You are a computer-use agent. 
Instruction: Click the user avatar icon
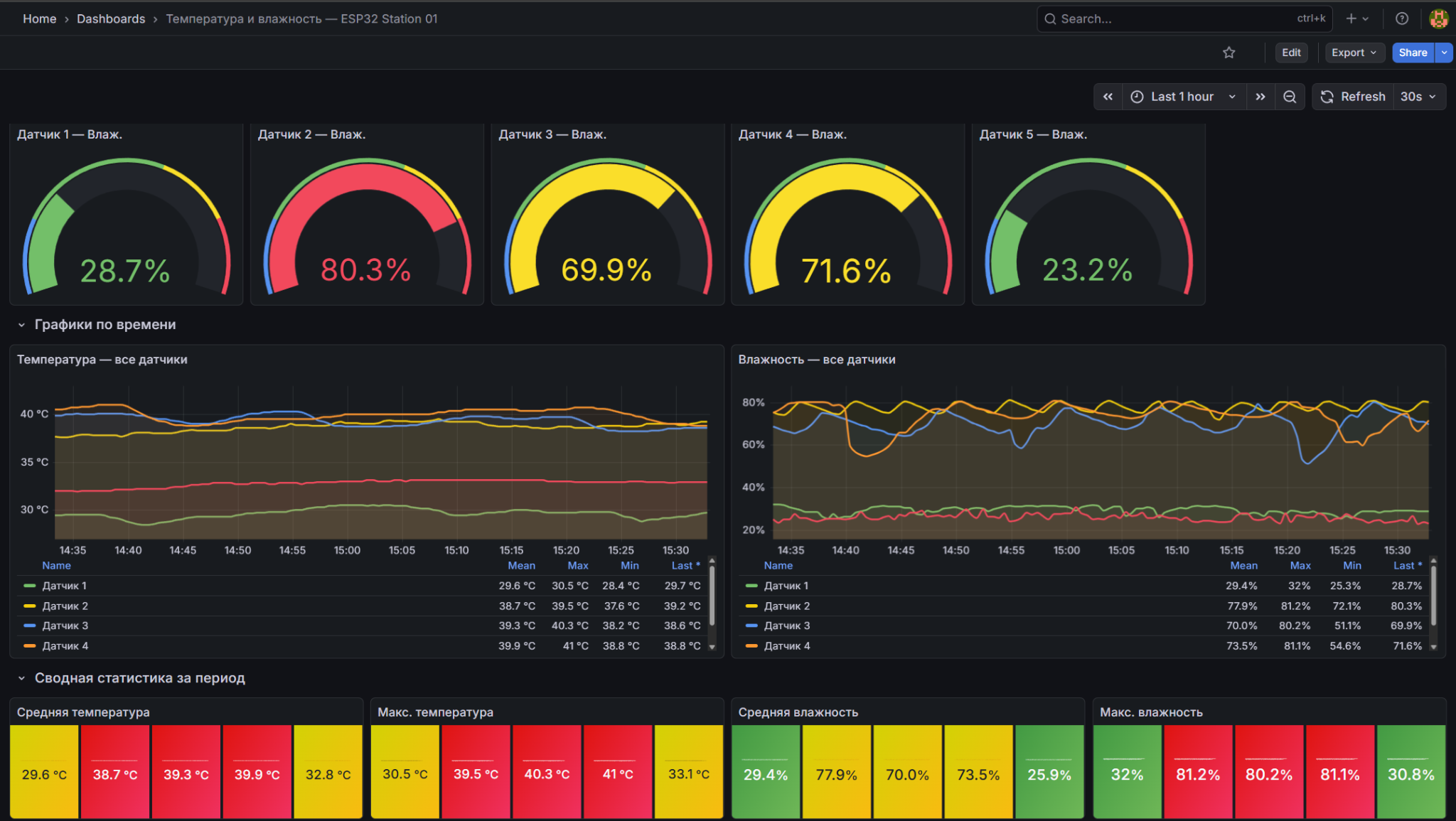[1439, 19]
